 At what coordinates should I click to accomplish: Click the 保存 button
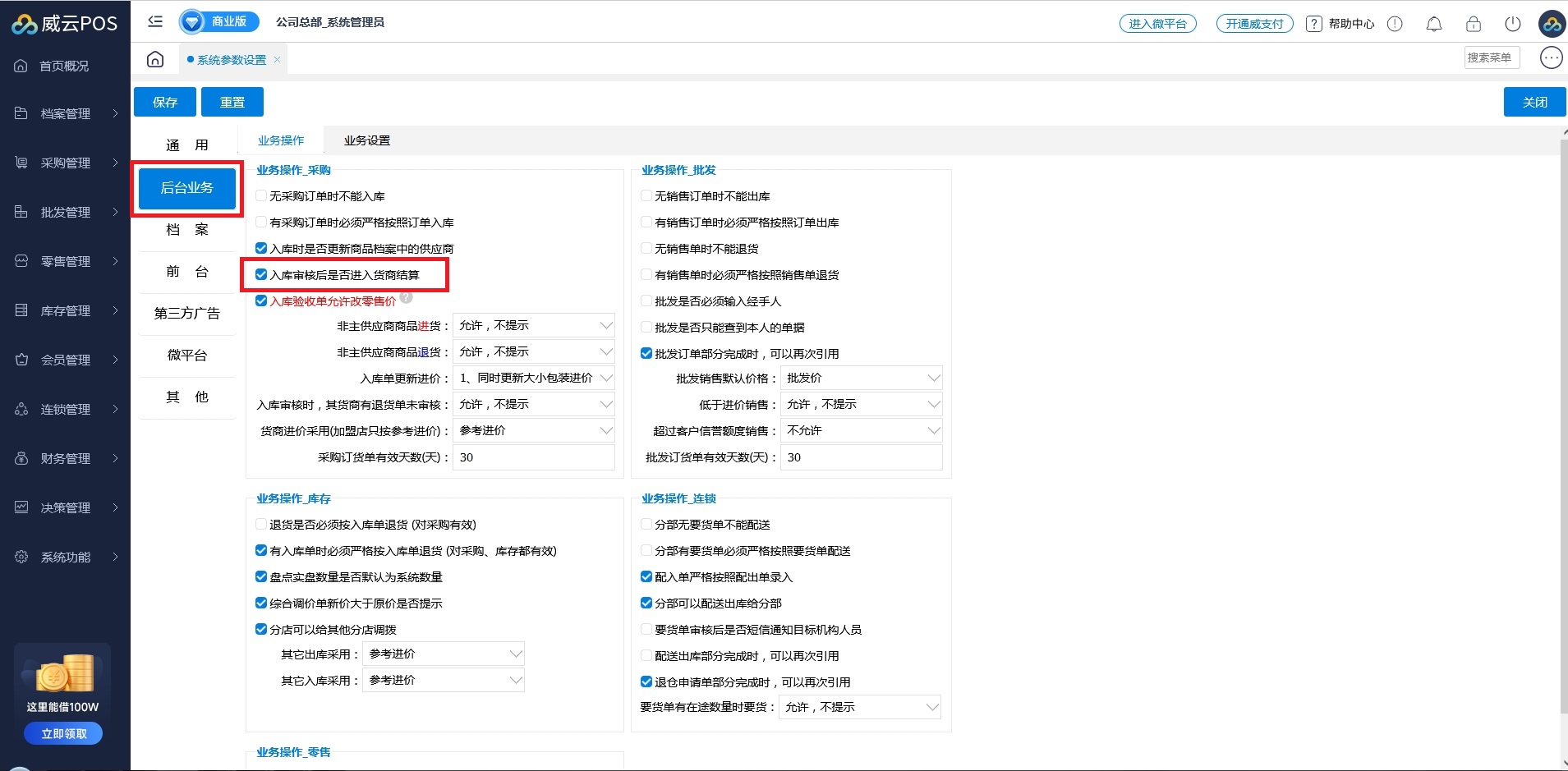pyautogui.click(x=165, y=102)
